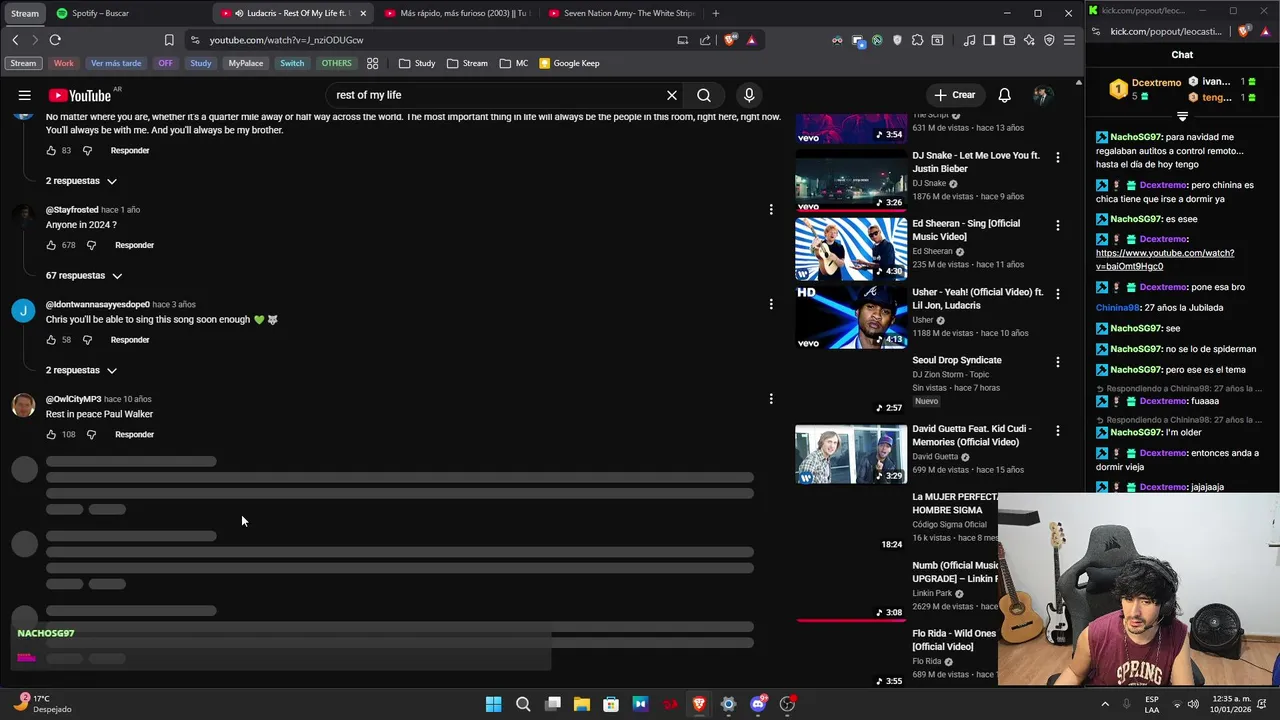Reply to the Stayfrosted comment
Image resolution: width=1280 pixels, height=720 pixels.
click(x=134, y=245)
